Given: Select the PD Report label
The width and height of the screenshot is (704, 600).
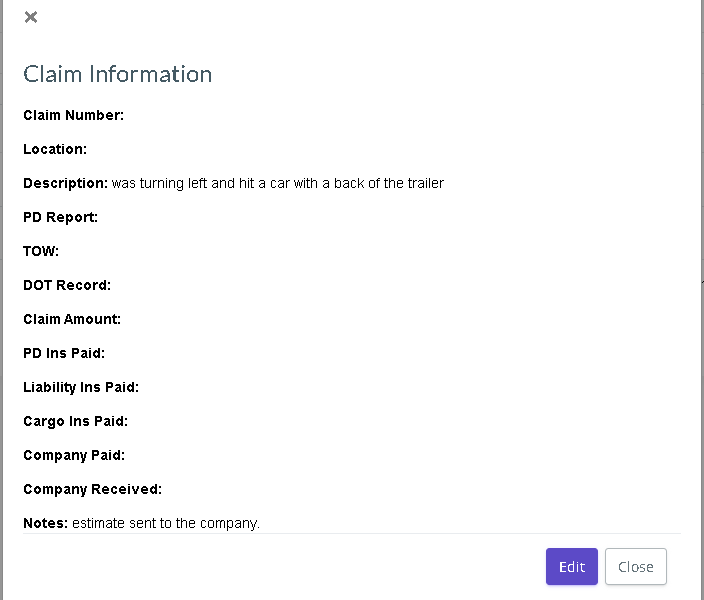Looking at the screenshot, I should pos(60,217).
